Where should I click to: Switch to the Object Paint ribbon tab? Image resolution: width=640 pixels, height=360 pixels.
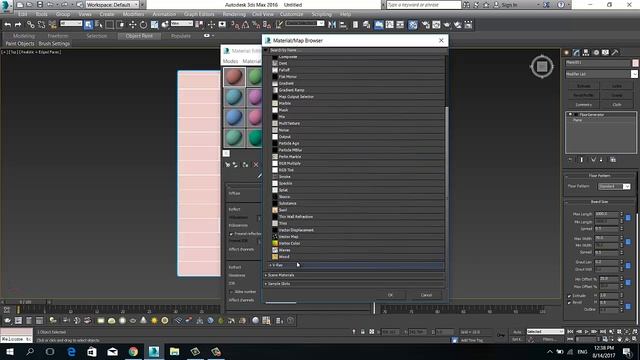pyautogui.click(x=139, y=36)
